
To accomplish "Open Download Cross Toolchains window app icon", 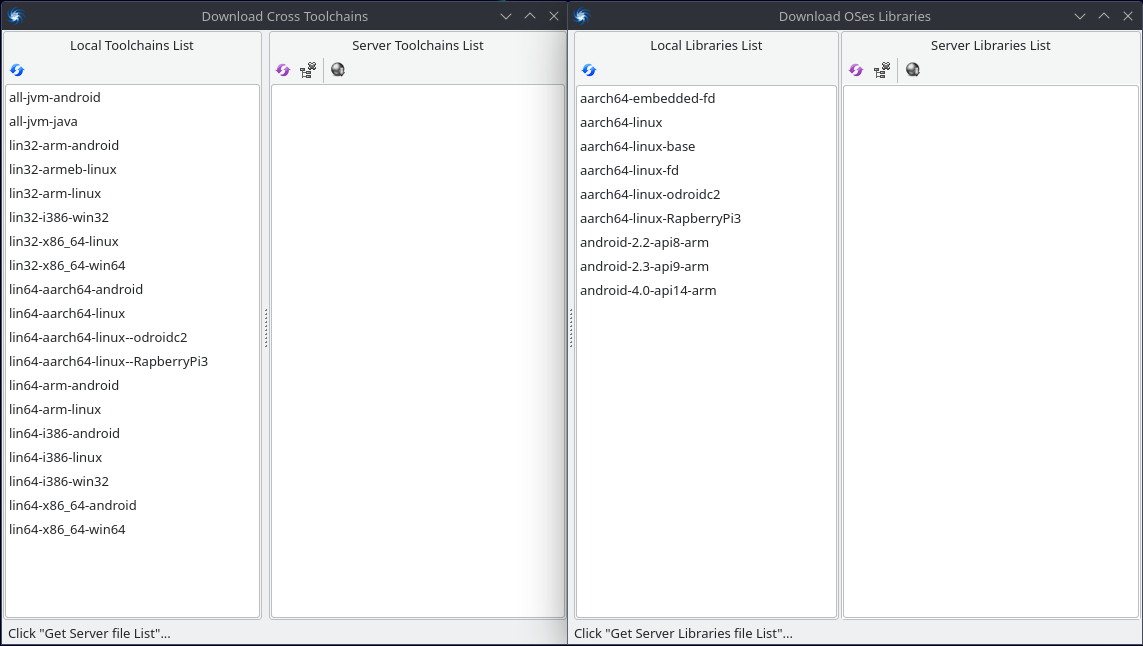I will click(16, 16).
